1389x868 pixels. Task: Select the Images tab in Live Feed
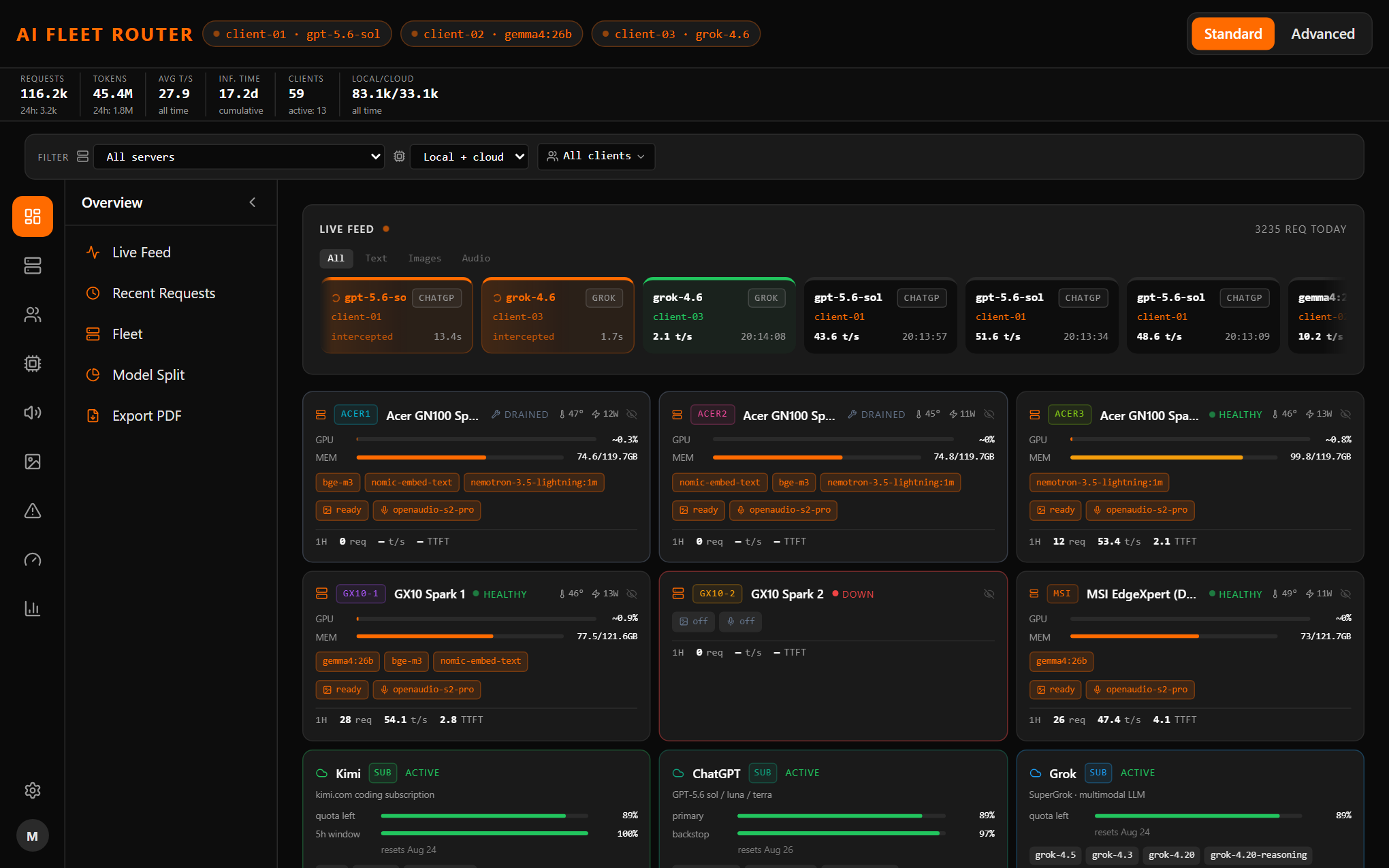[x=424, y=258]
